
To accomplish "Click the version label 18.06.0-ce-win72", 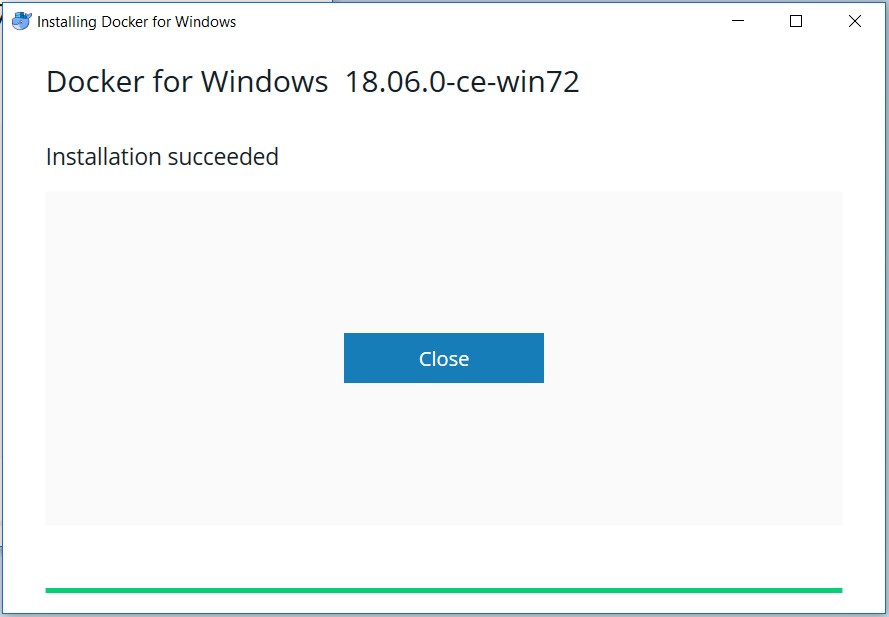I will 462,82.
